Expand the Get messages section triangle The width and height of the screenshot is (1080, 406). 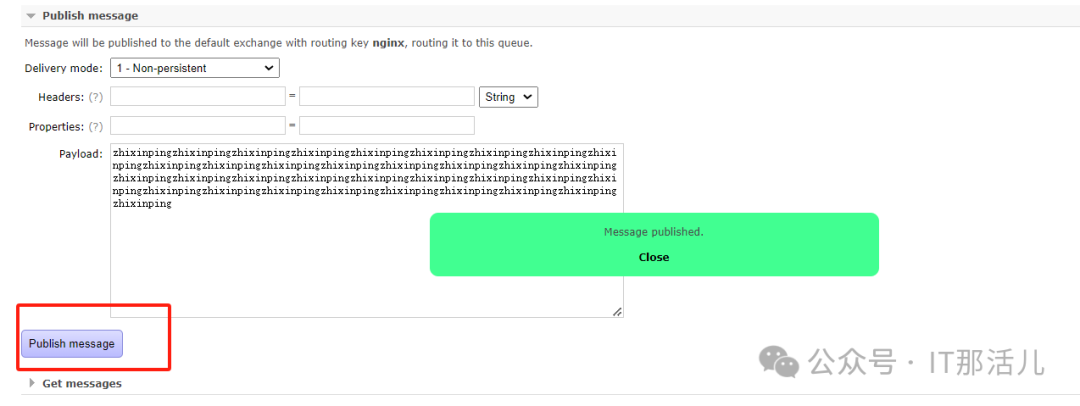pos(32,383)
